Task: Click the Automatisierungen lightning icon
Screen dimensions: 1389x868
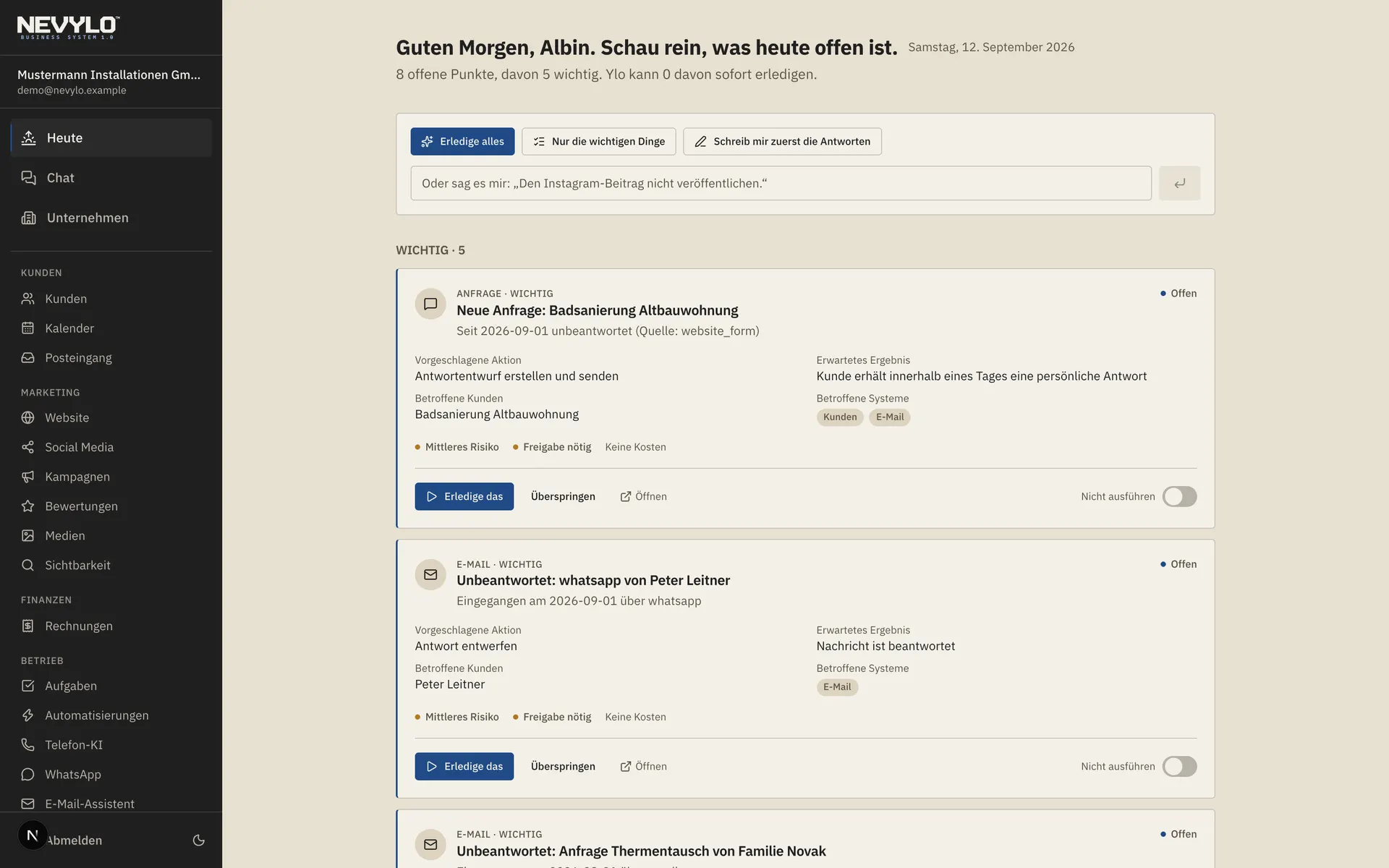Action: click(28, 715)
